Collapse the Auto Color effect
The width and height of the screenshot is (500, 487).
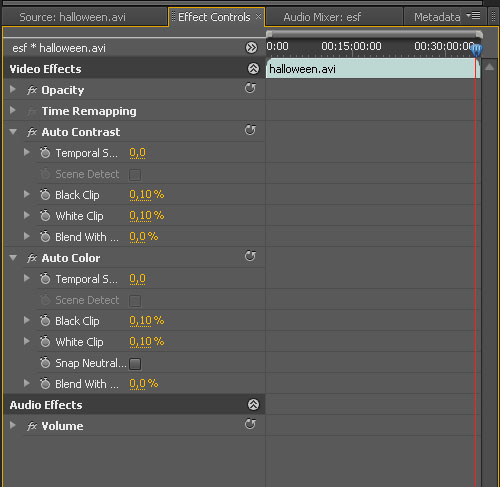click(x=13, y=258)
